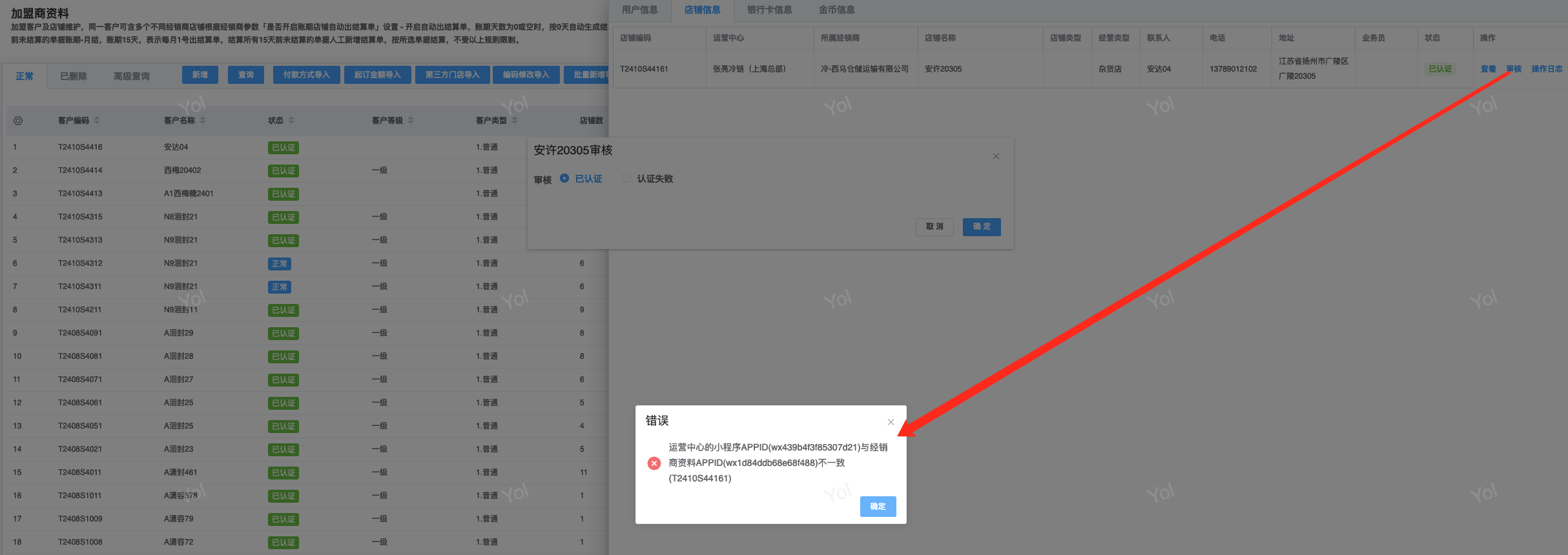Confirm 安许20305审核 dialog with 确定
This screenshot has width=1568, height=555.
click(982, 227)
